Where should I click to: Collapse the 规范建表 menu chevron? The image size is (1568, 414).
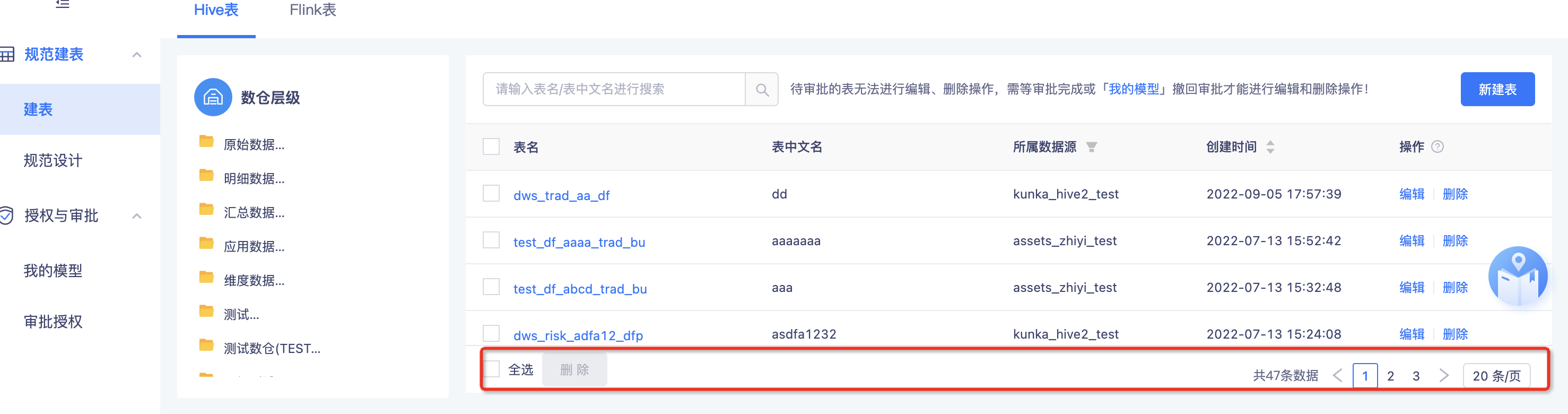click(x=137, y=55)
